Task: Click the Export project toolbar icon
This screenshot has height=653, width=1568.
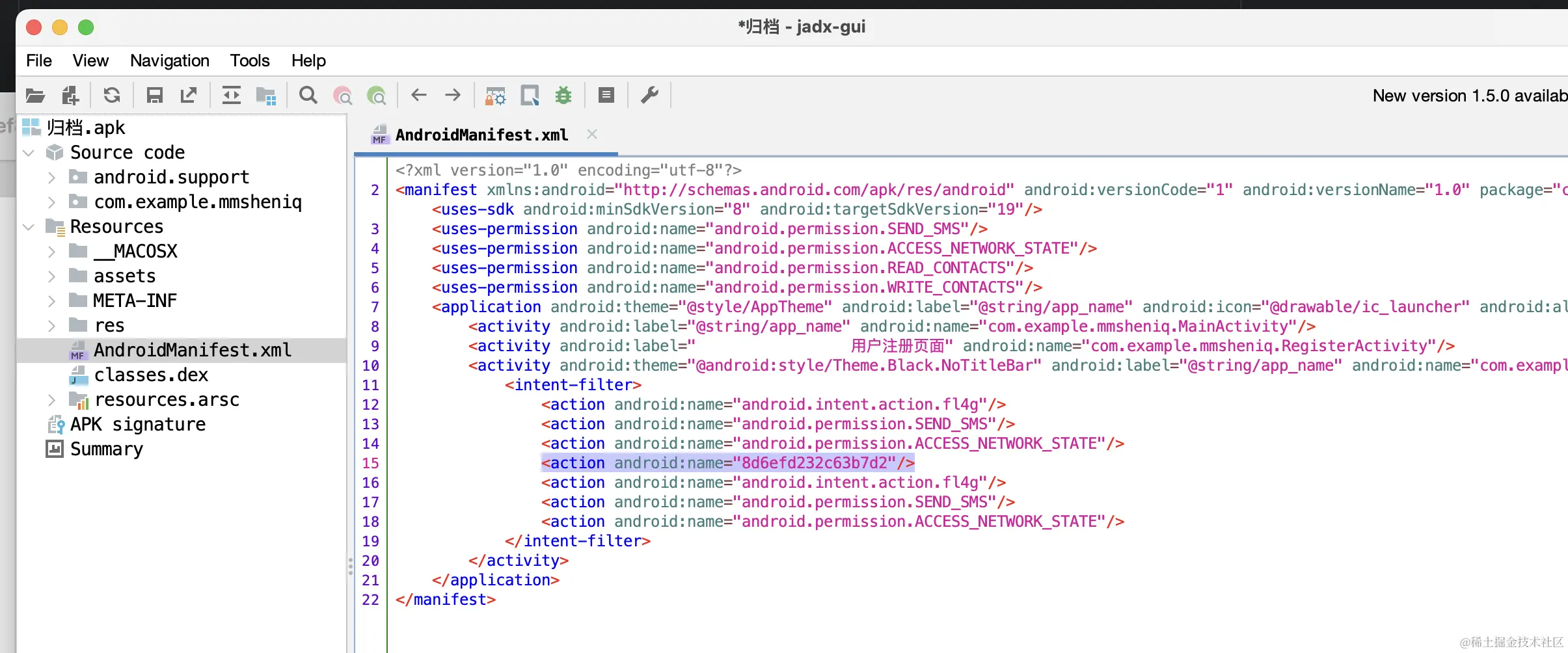Action: point(189,96)
